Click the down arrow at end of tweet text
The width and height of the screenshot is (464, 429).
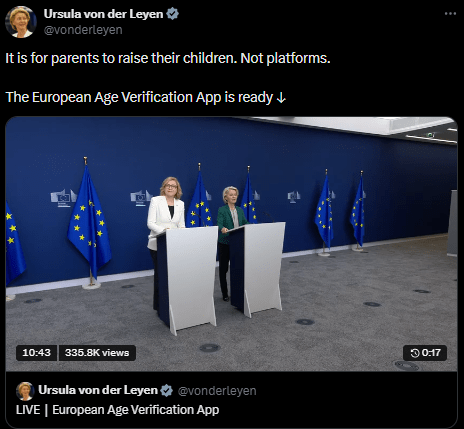click(x=281, y=98)
